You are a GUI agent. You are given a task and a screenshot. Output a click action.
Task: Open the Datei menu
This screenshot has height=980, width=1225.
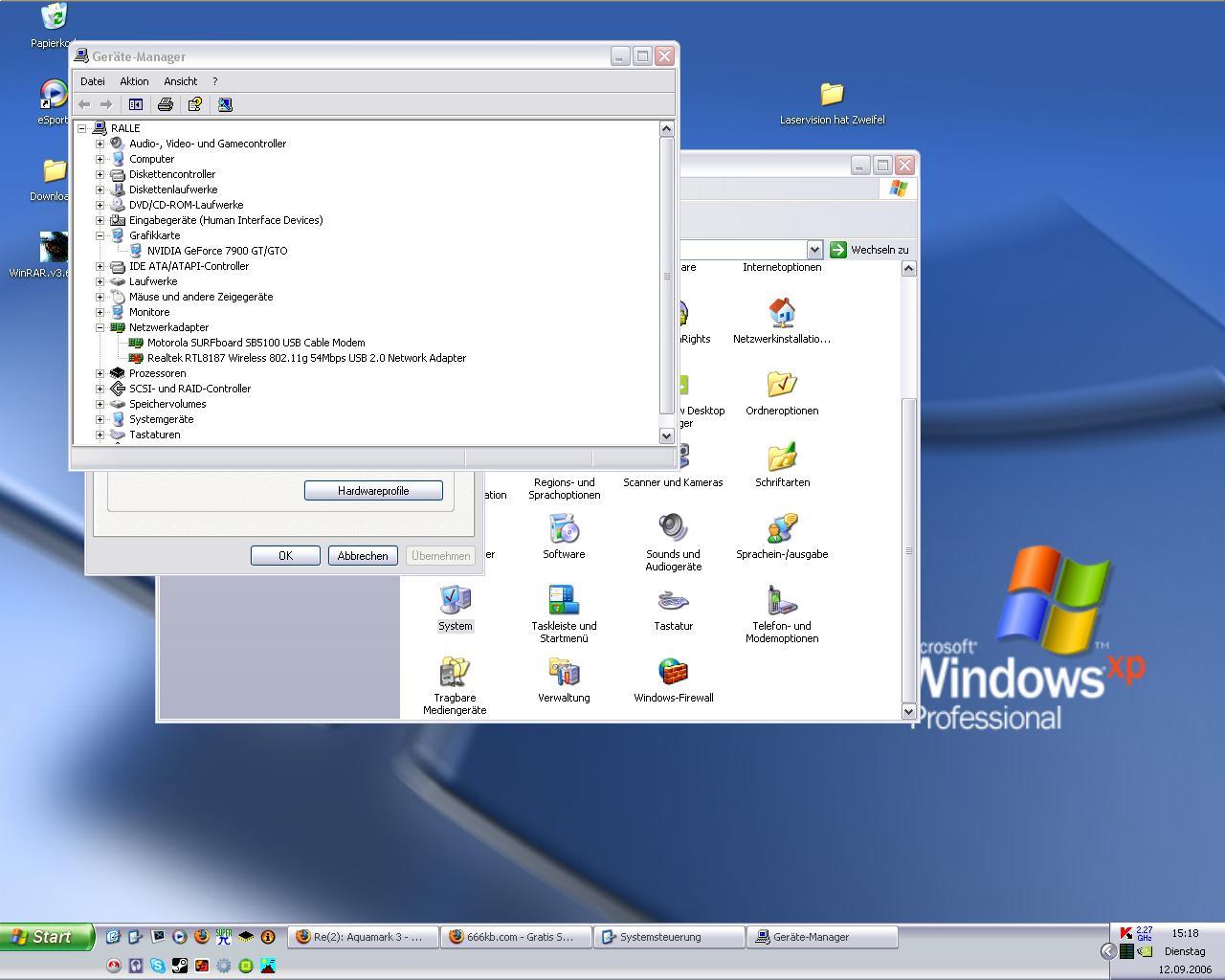tap(93, 81)
